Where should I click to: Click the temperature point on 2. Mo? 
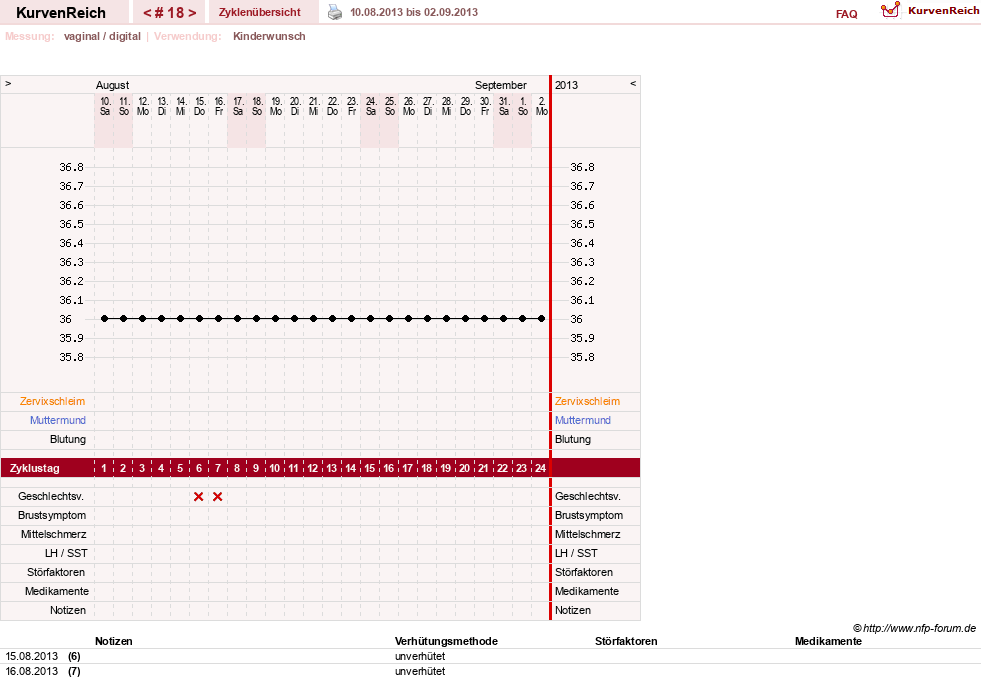tap(542, 318)
